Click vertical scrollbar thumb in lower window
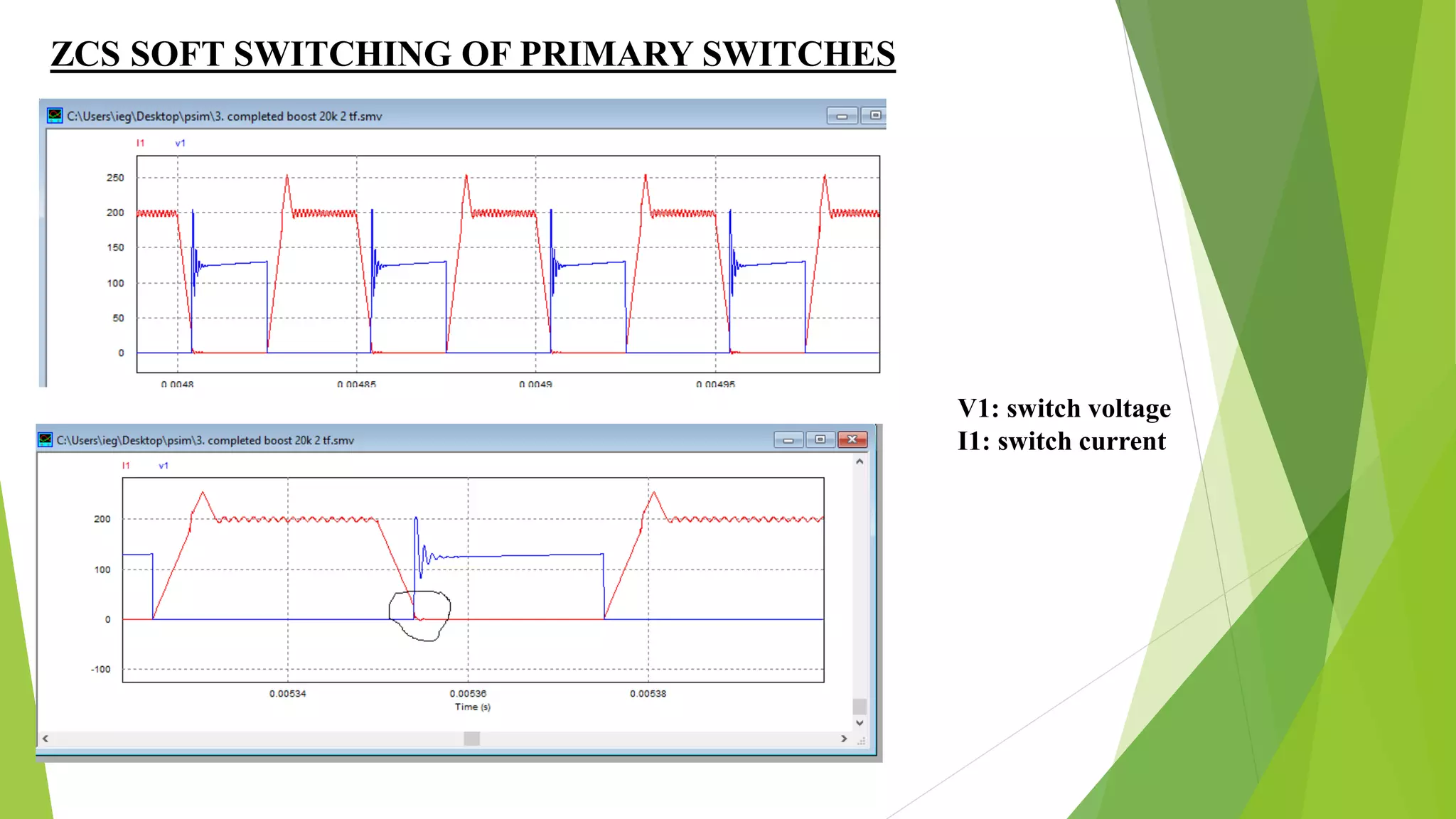The image size is (1456, 819). 860,706
